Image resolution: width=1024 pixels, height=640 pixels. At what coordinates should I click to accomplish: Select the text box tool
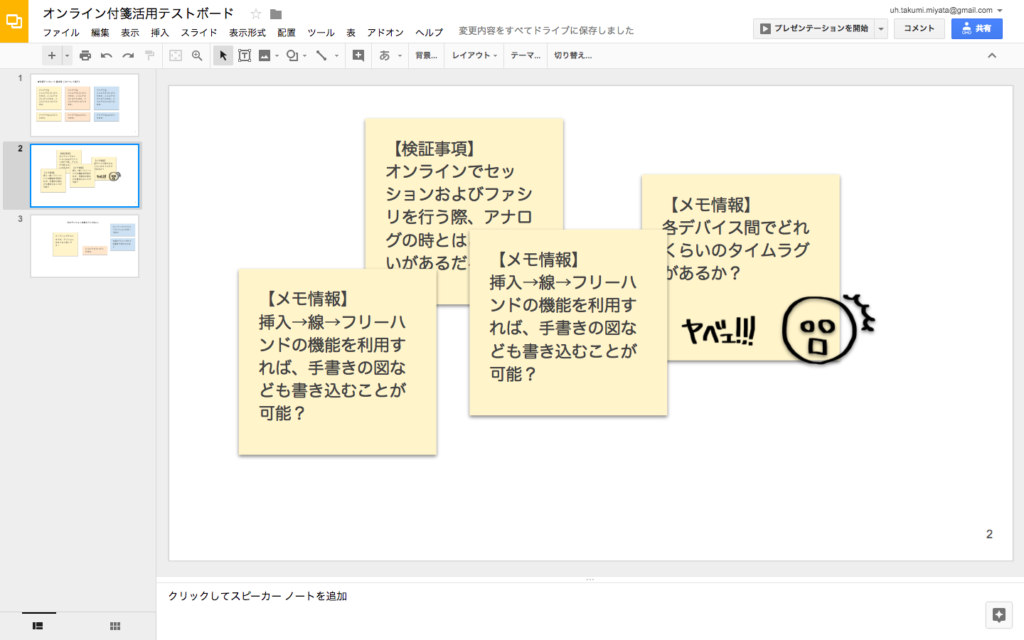pos(244,56)
